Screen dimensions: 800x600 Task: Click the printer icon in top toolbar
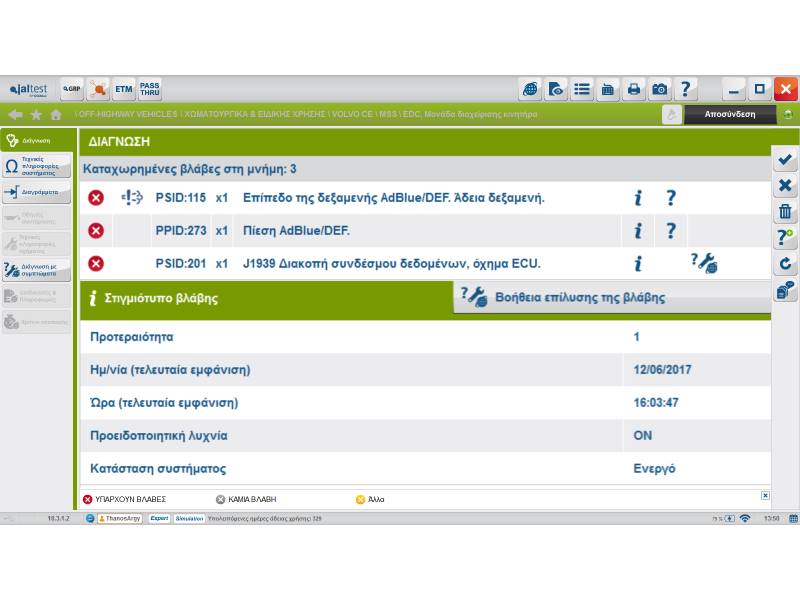pyautogui.click(x=633, y=89)
